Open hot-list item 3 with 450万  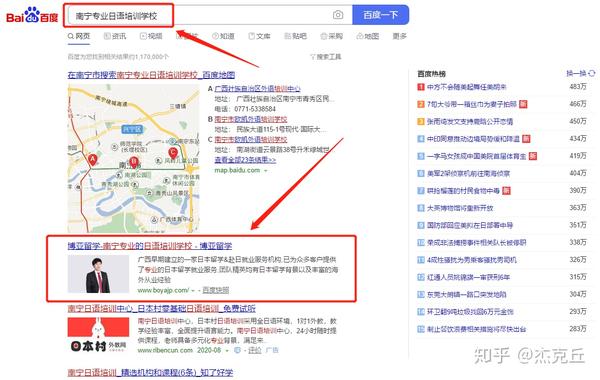(470, 121)
